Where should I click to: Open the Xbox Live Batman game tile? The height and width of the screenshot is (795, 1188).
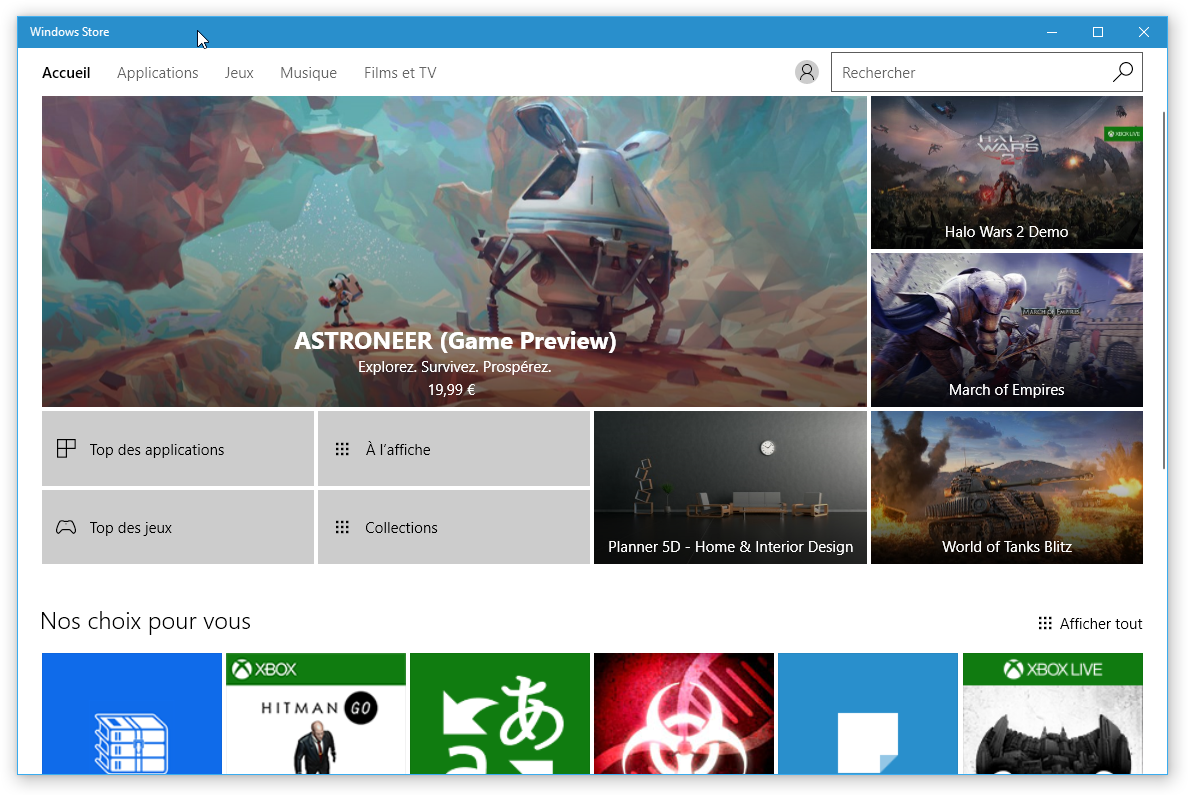pyautogui.click(x=1052, y=713)
